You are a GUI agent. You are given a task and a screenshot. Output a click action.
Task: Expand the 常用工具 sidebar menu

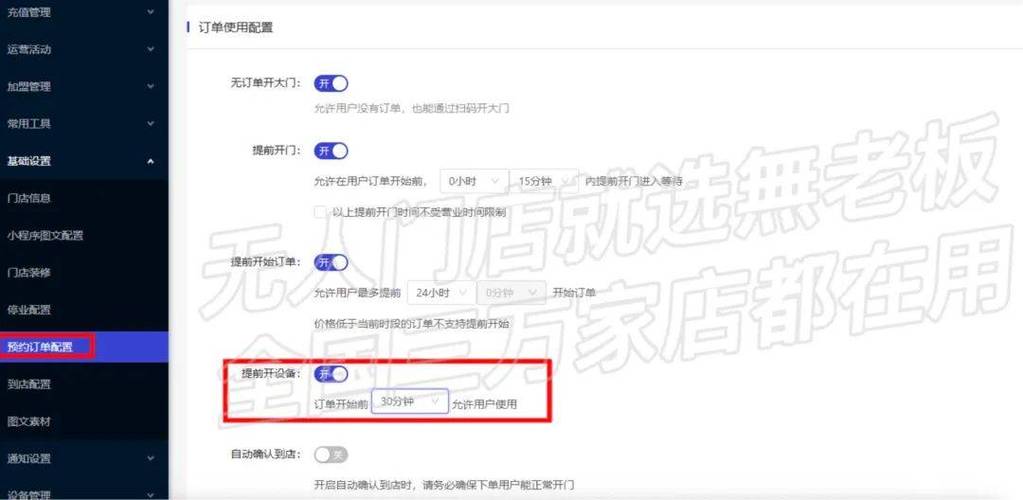pyautogui.click(x=84, y=123)
